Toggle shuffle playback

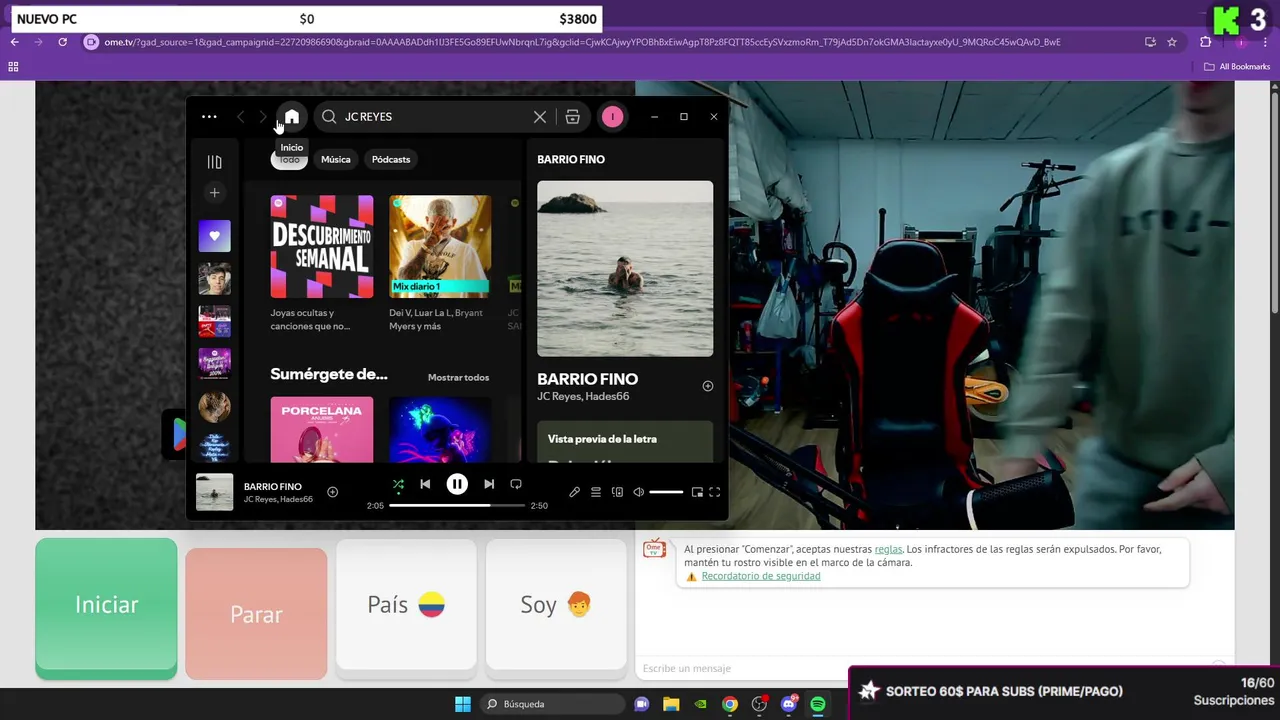click(x=398, y=485)
